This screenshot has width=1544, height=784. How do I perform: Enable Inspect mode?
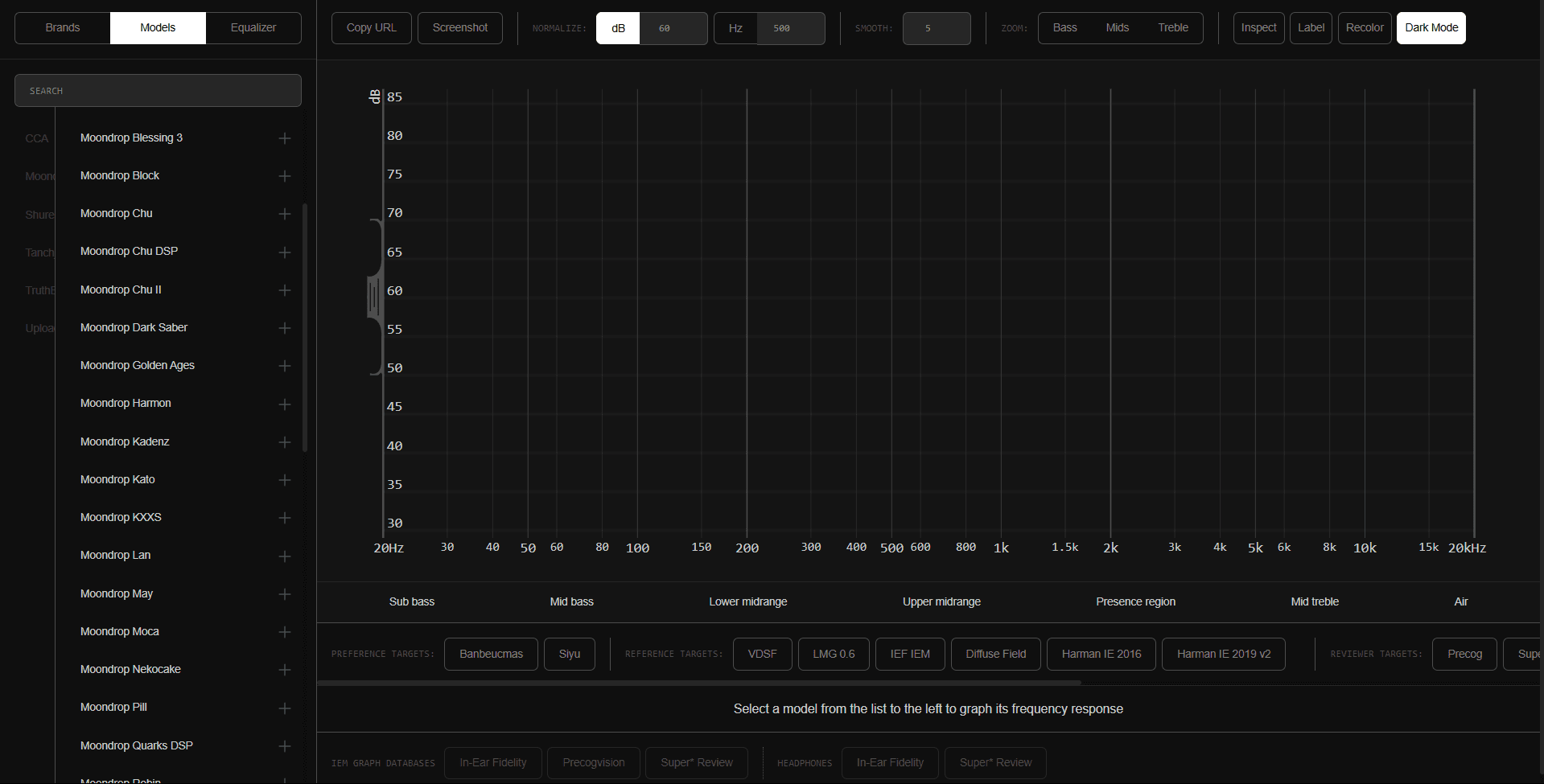click(x=1258, y=27)
